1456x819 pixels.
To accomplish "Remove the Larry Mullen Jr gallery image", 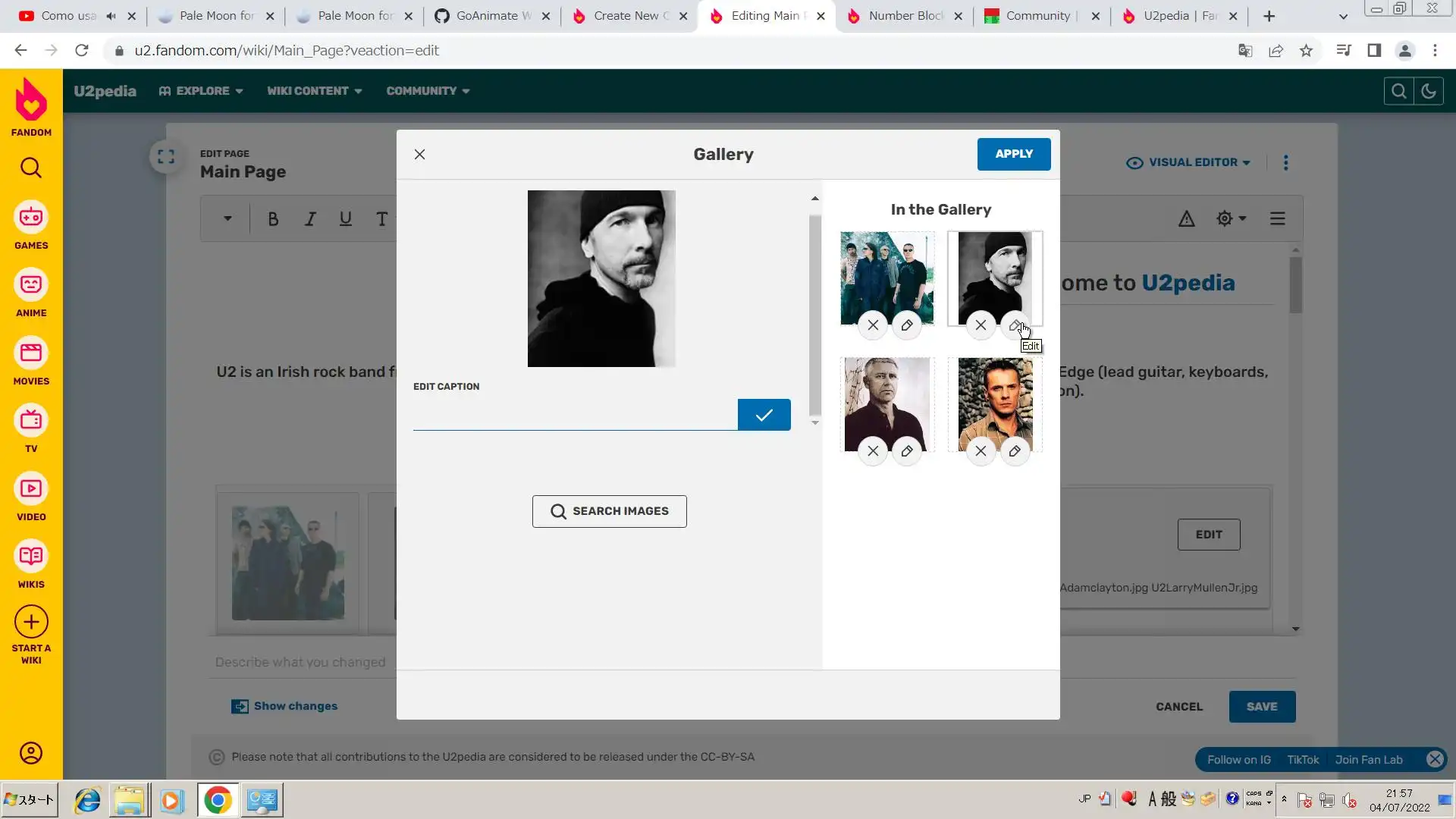I will 981,451.
